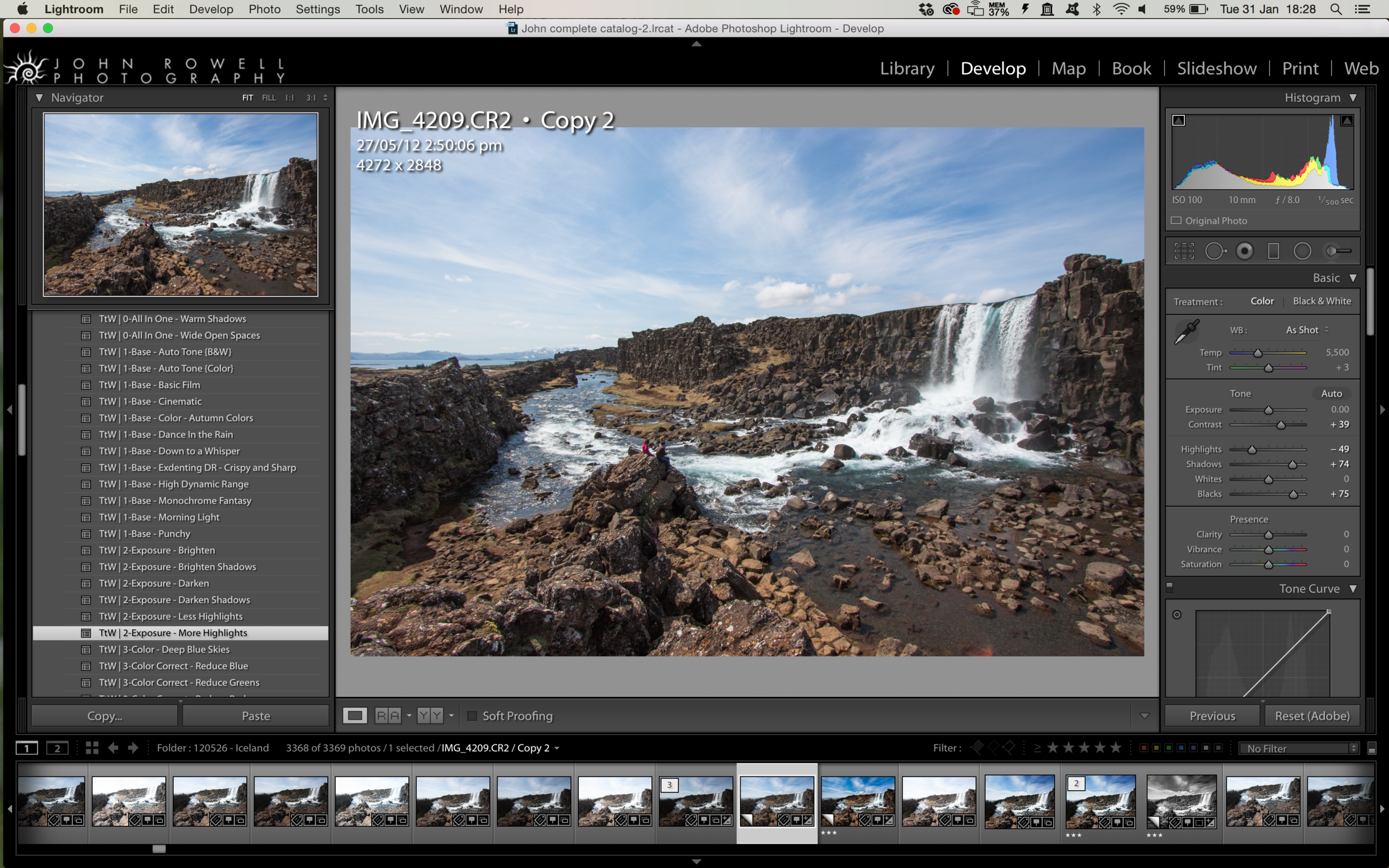Image resolution: width=1389 pixels, height=868 pixels.
Task: Open the main window display button 1
Action: tap(27, 748)
